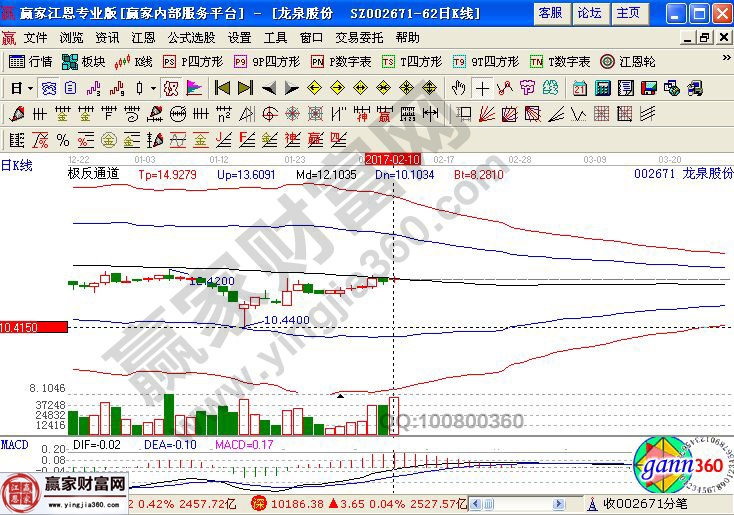Click the K线 chart toolbar button
The height and width of the screenshot is (515, 734).
tap(137, 61)
